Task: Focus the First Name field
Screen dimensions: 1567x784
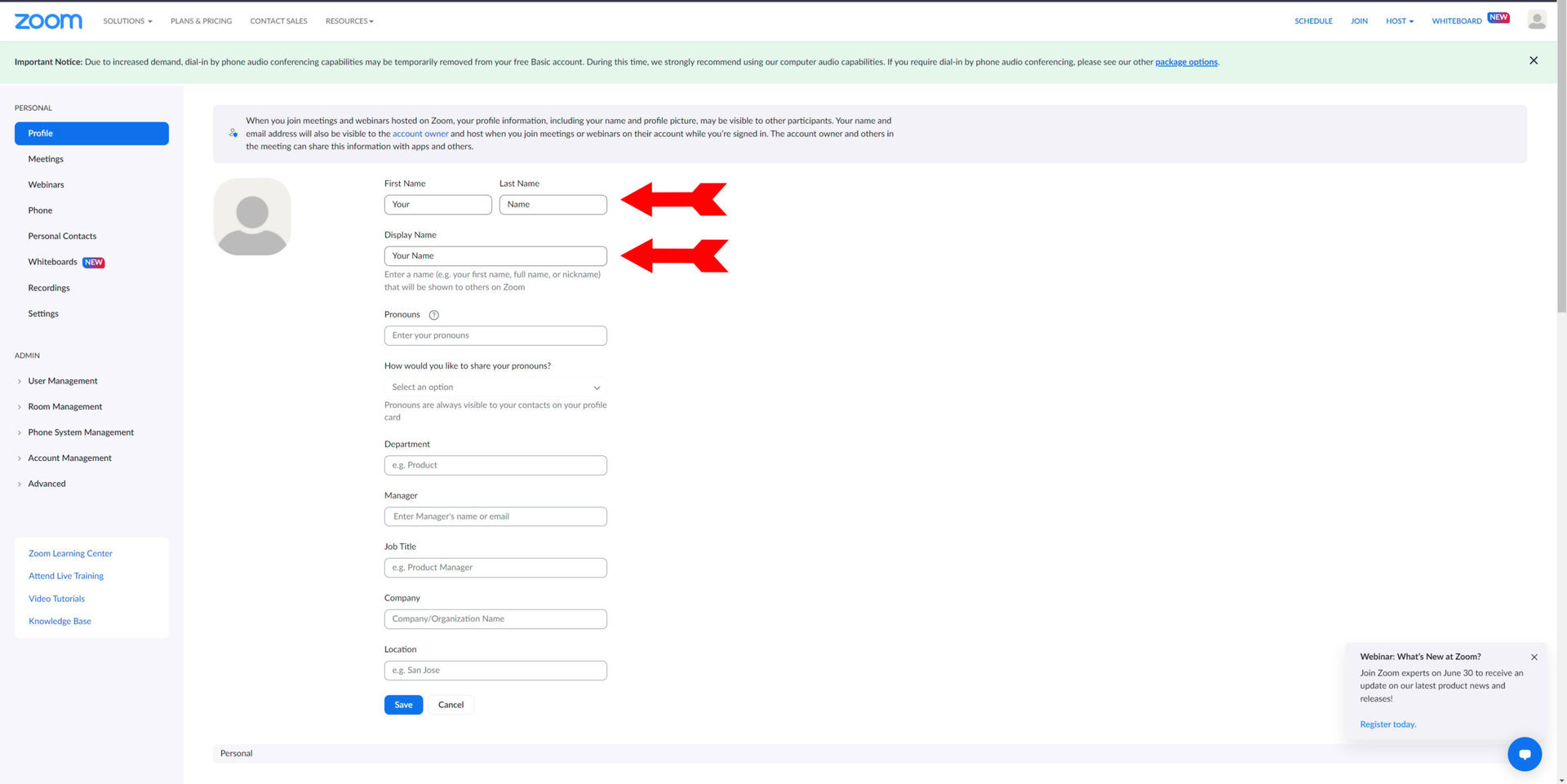Action: pyautogui.click(x=438, y=205)
